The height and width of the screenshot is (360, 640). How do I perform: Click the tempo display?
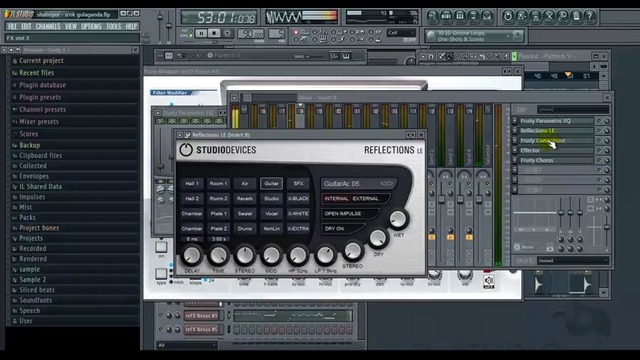tap(251, 33)
